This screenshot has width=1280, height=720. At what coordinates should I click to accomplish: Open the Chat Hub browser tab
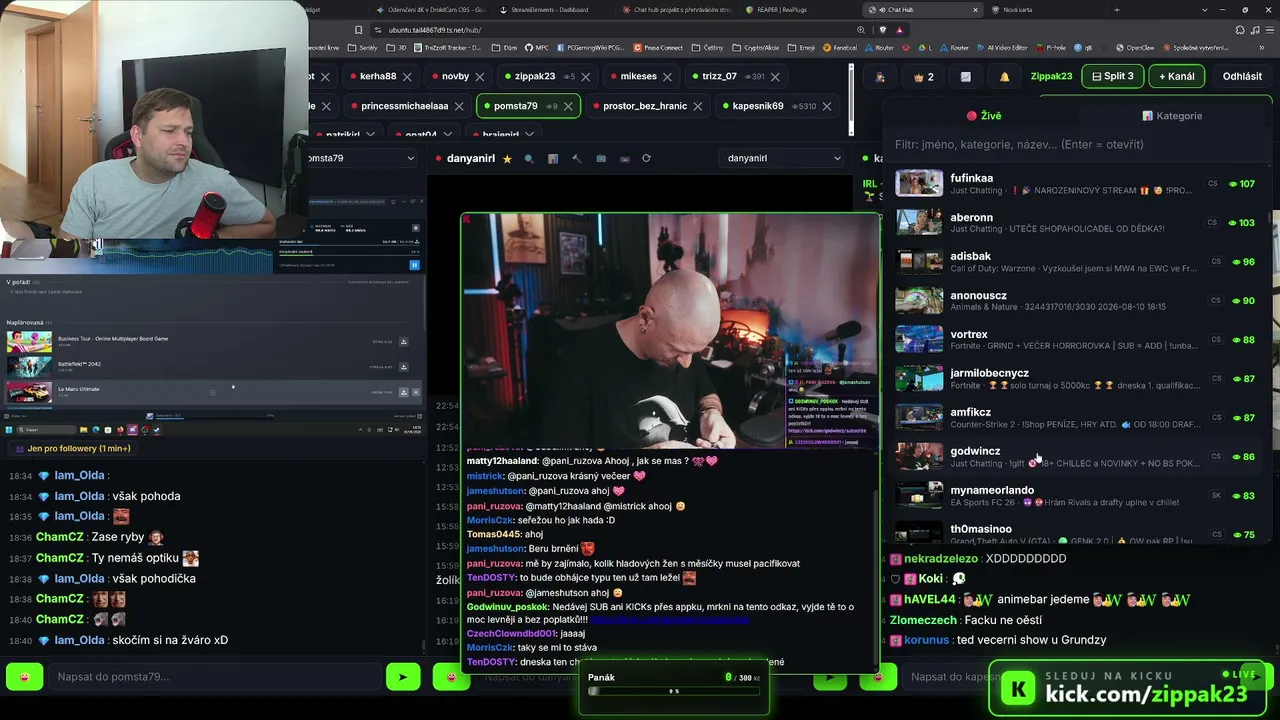[x=920, y=10]
